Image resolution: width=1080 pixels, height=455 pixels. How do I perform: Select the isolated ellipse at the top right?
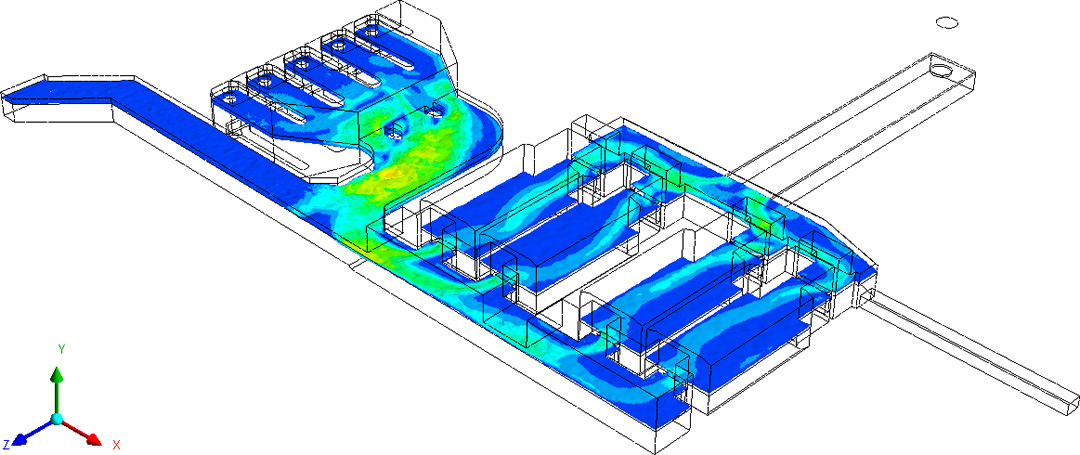click(x=947, y=21)
